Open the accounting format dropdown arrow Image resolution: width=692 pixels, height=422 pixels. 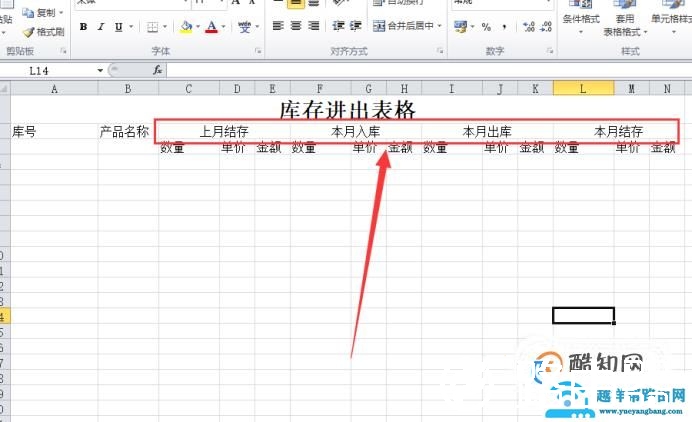coord(472,27)
